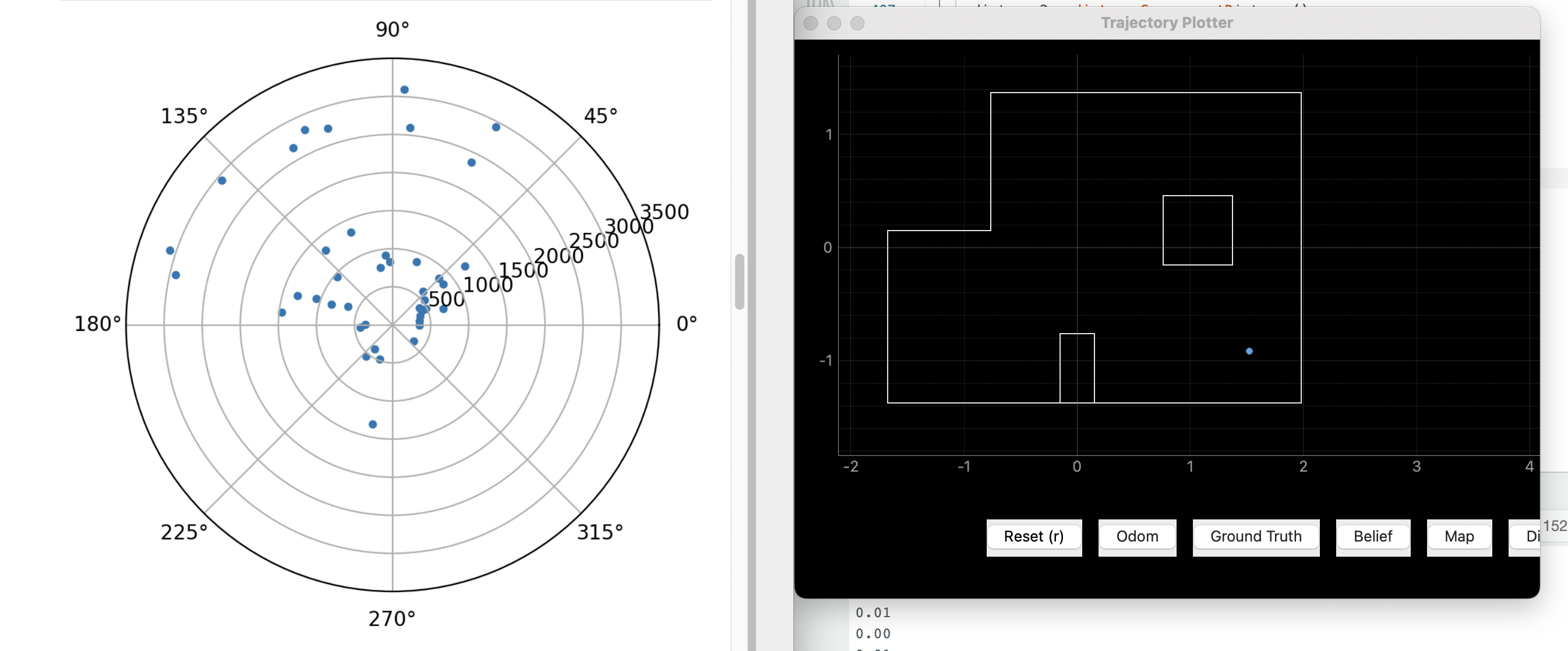Click the Ground Truth button
Screen dimensions: 1568x651
pos(1255,537)
